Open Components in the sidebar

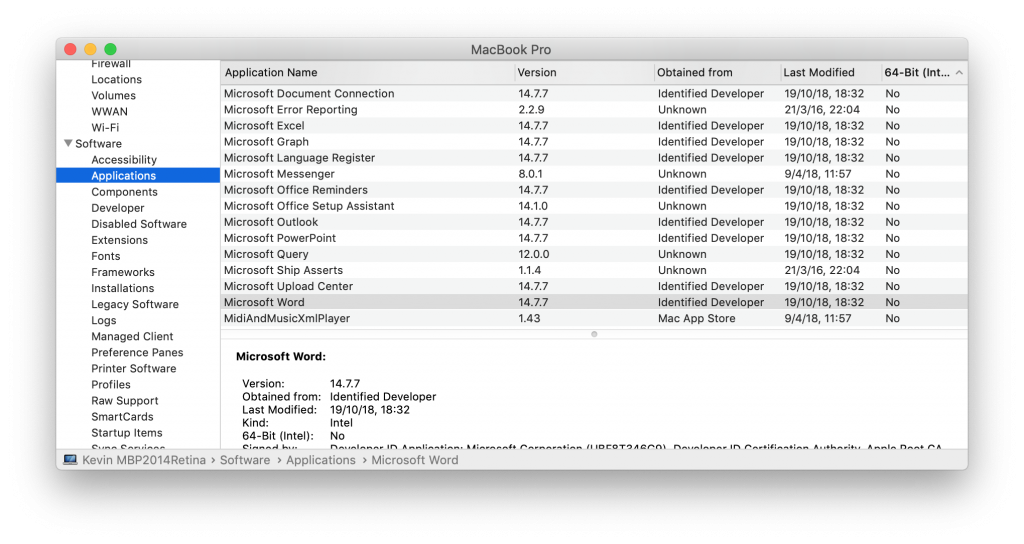pyautogui.click(x=125, y=192)
